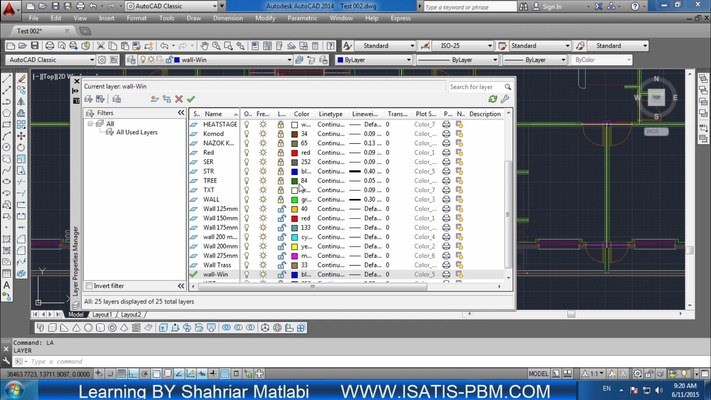Enable the Invert filter checkbox
This screenshot has height=400, width=711.
click(89, 286)
